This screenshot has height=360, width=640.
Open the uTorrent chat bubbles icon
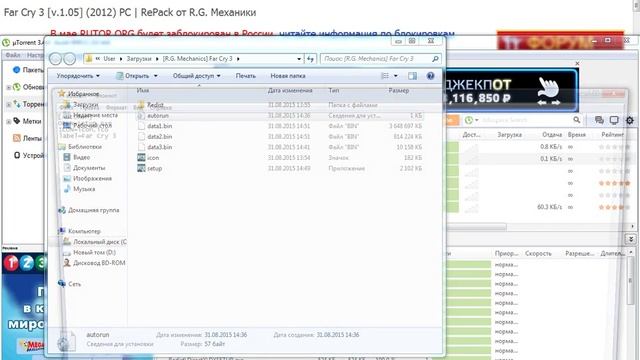point(599,120)
